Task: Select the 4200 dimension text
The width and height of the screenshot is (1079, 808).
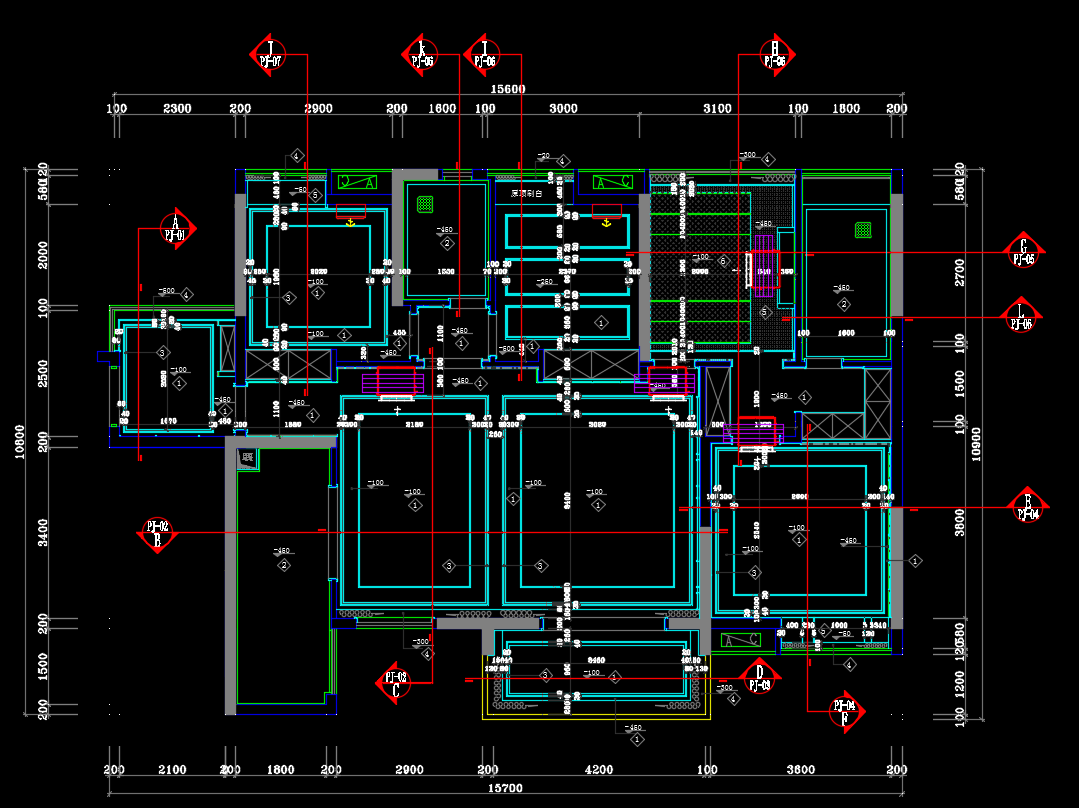Action: coord(599,769)
